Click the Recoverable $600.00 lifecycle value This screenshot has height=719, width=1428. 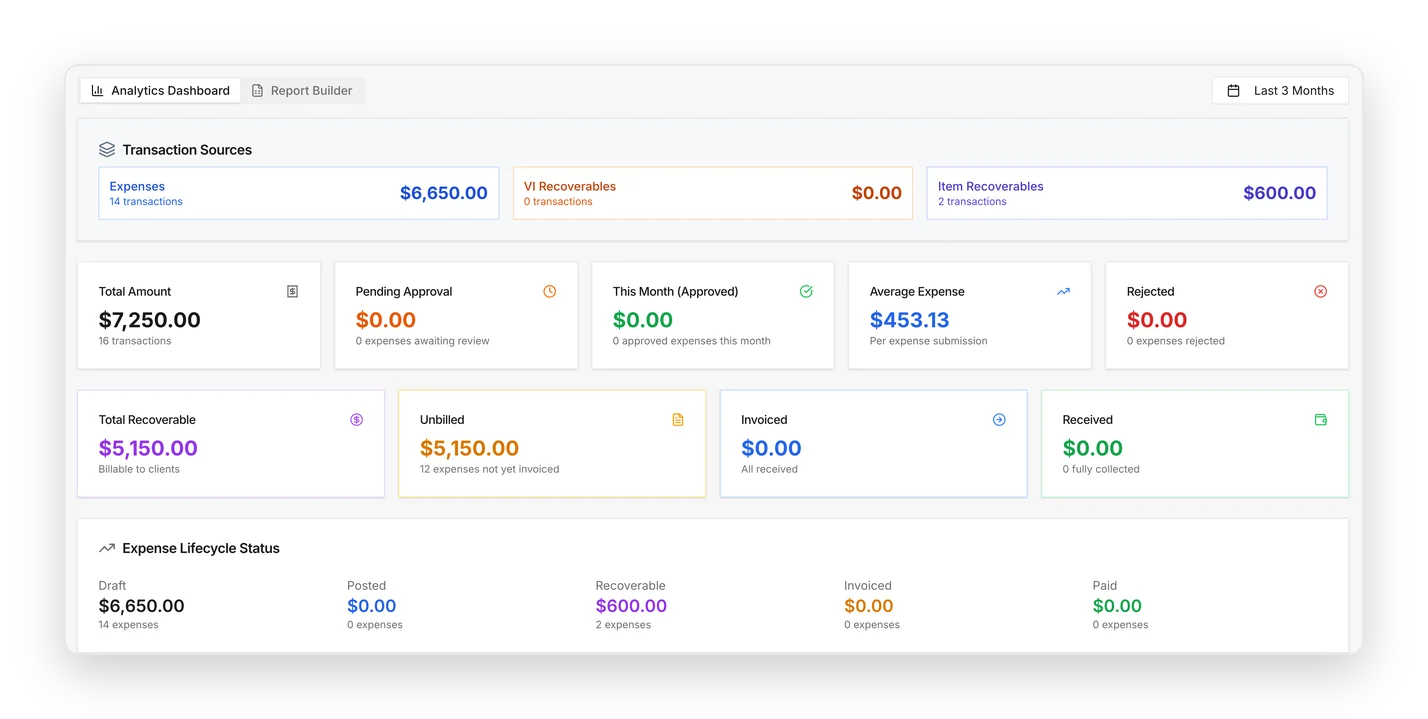(631, 606)
